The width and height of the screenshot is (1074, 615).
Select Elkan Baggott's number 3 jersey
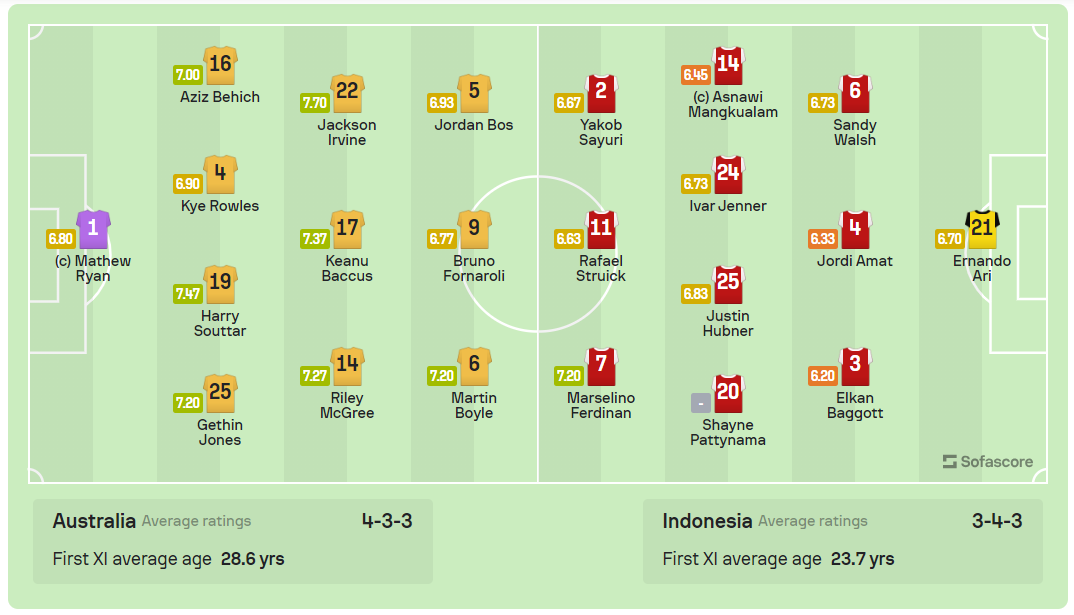tap(855, 366)
